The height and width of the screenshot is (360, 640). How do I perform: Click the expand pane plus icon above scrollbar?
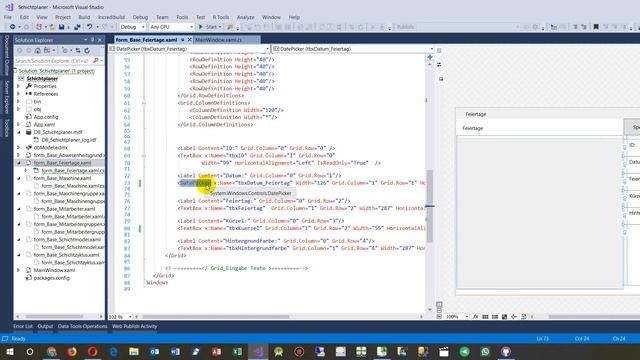point(430,57)
